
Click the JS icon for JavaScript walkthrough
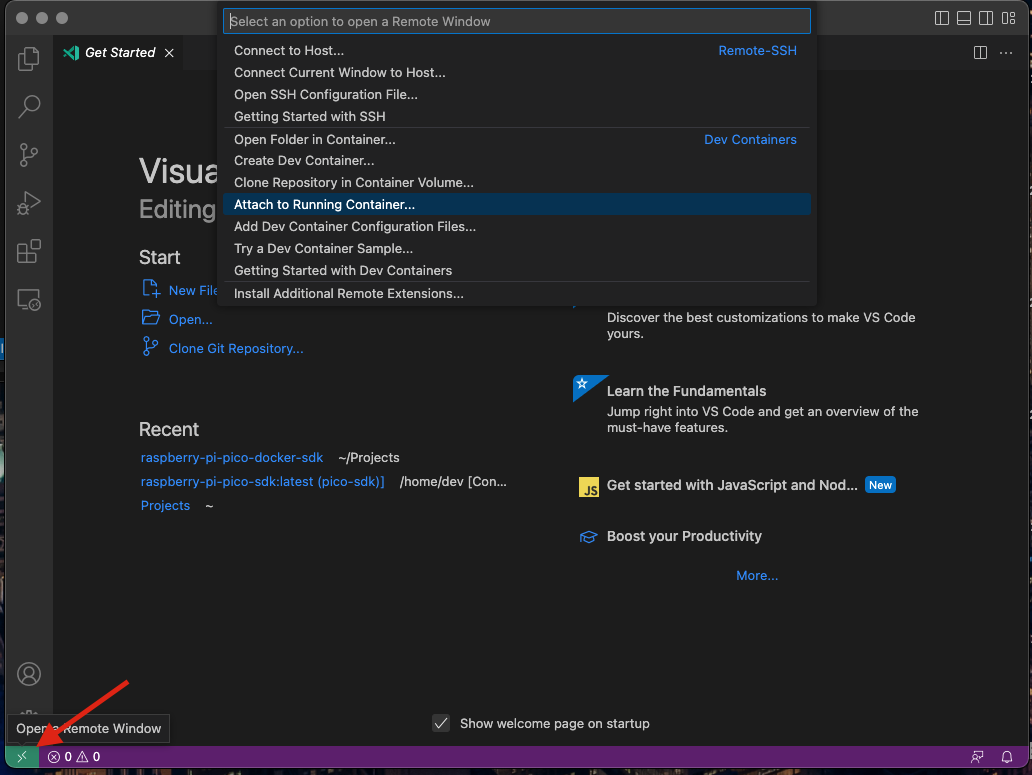coord(588,487)
